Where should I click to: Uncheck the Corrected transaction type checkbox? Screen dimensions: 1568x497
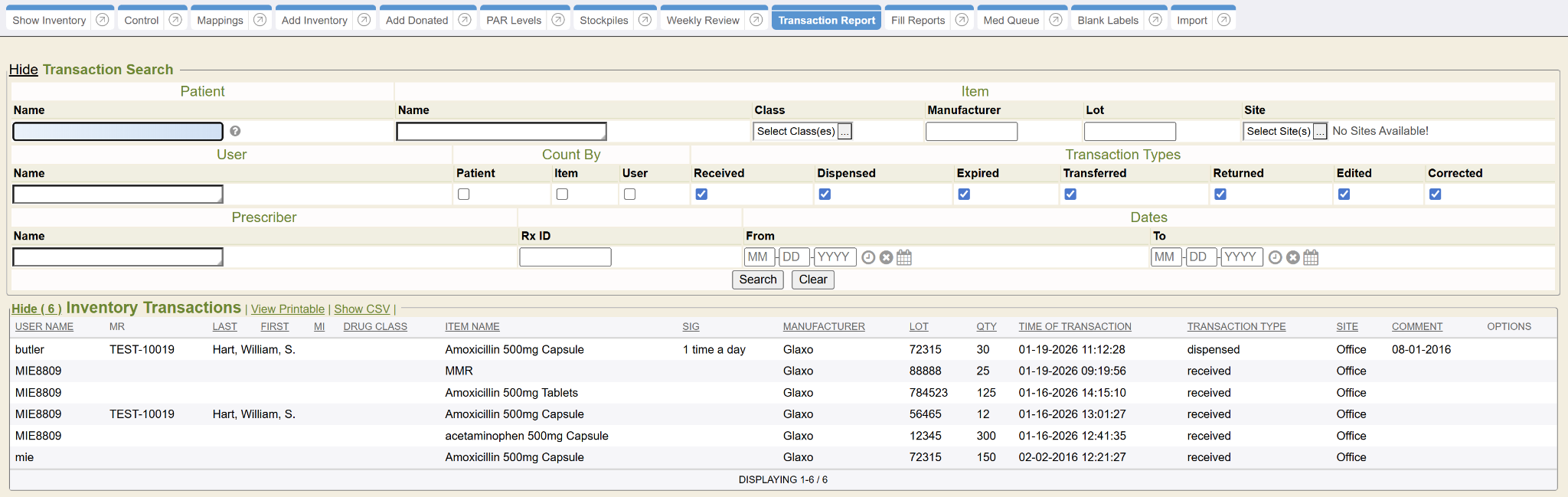tap(1435, 195)
